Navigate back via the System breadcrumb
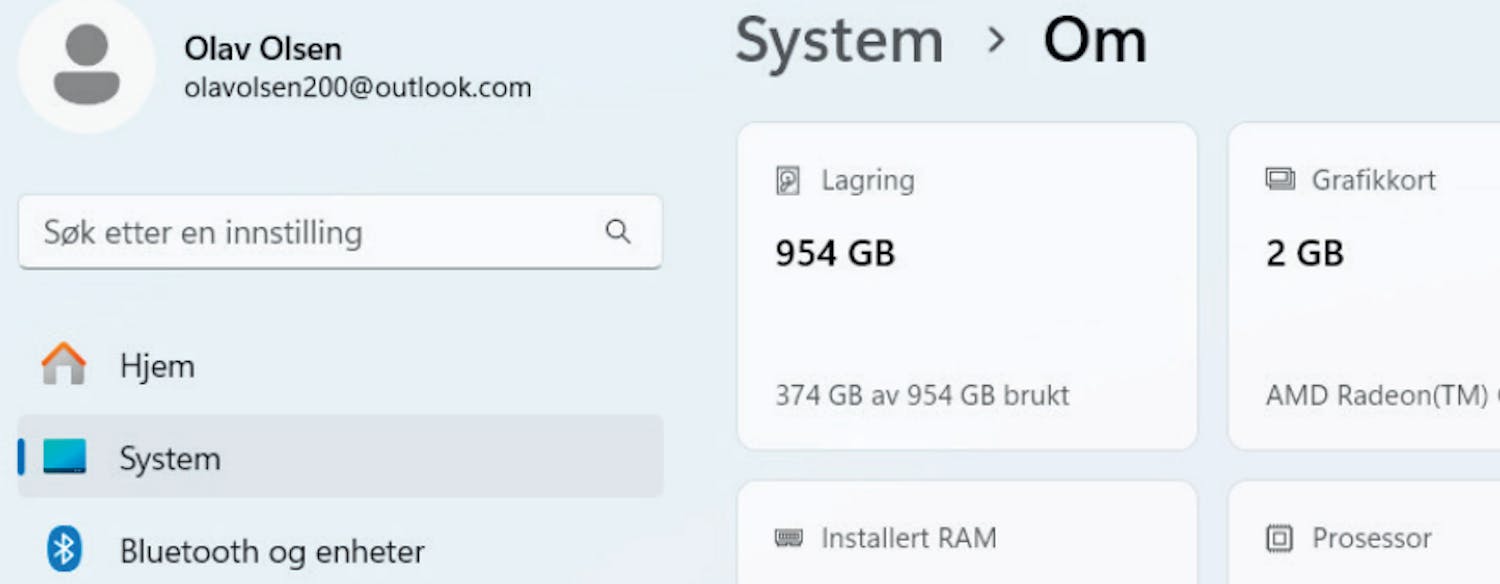 point(839,42)
